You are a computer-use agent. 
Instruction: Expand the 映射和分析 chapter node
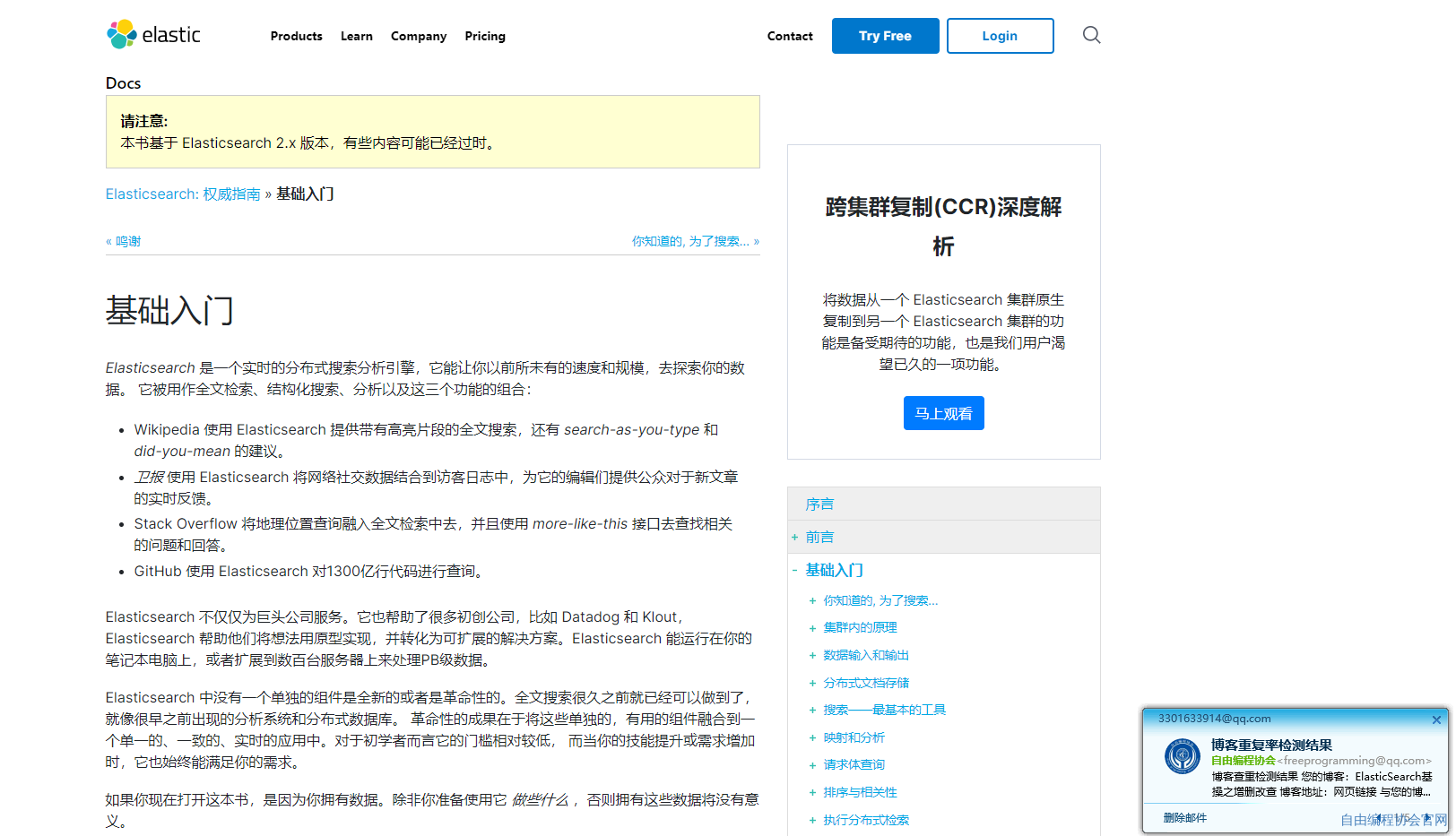point(812,738)
